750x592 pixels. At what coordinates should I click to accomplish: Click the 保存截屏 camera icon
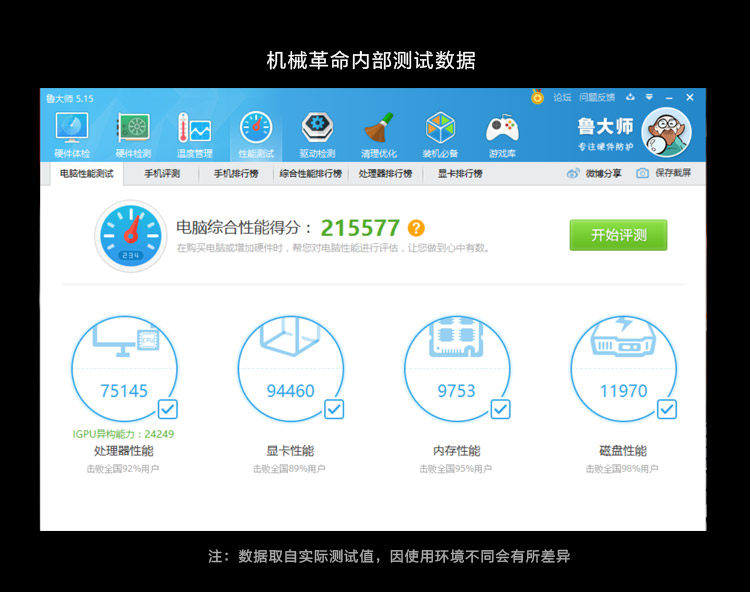pyautogui.click(x=642, y=173)
